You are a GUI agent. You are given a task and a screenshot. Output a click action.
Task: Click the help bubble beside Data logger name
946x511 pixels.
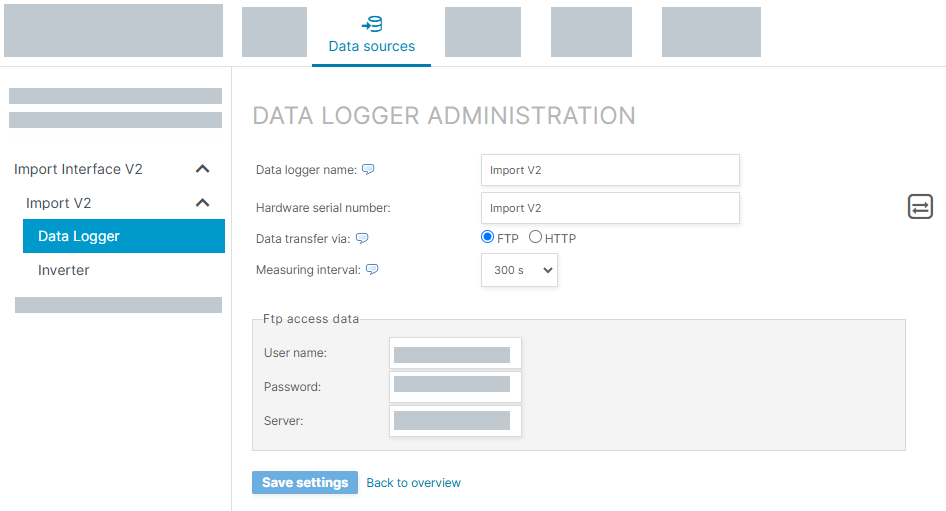[368, 170]
